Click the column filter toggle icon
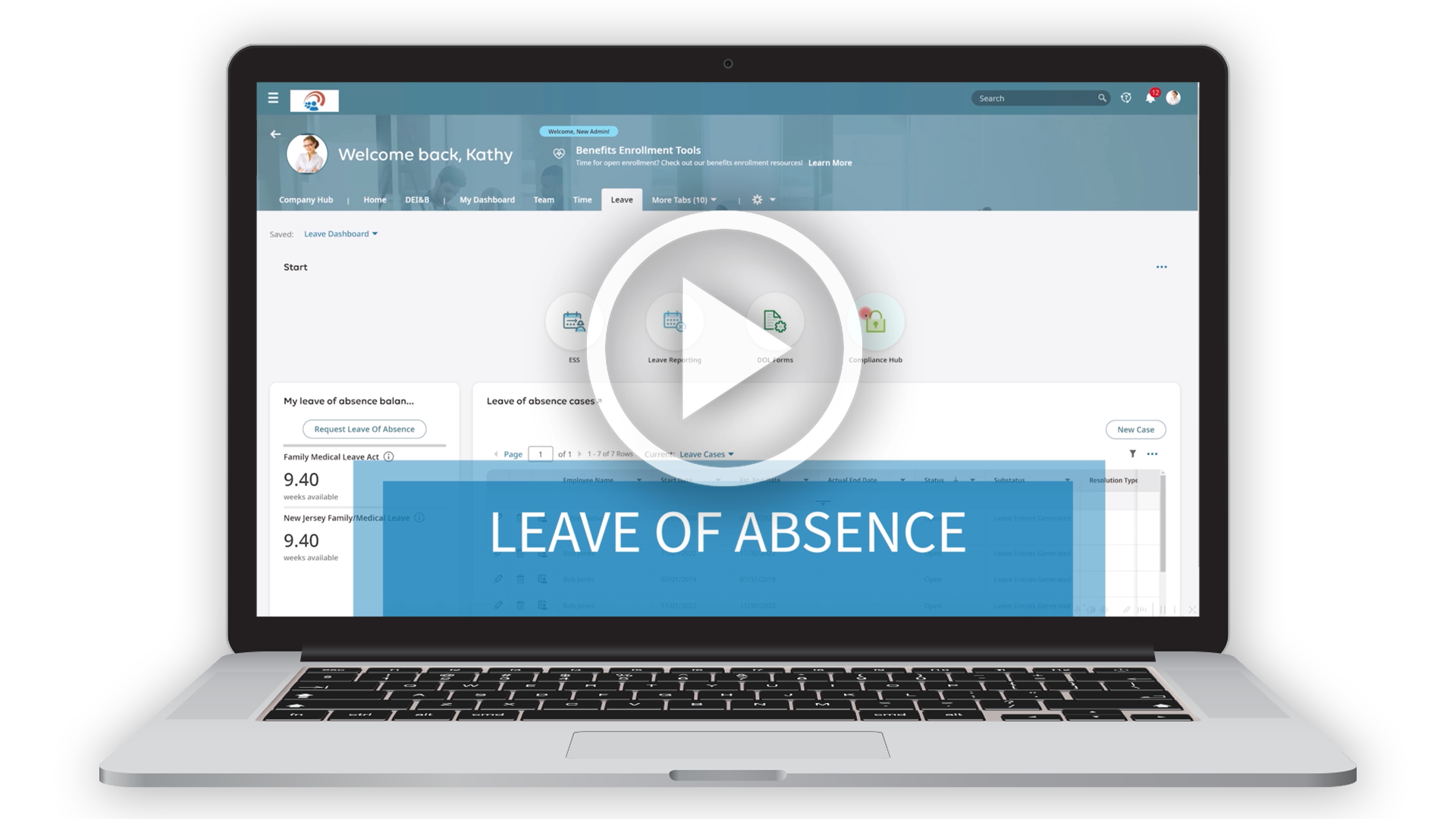 [x=1132, y=454]
